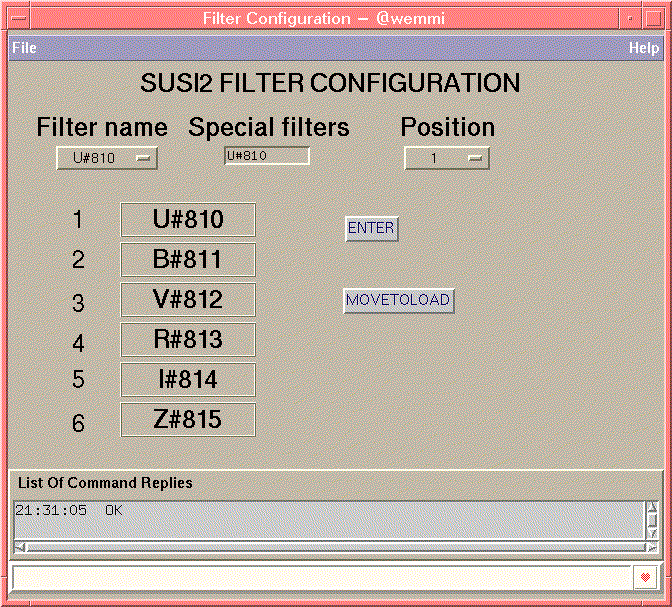Click scroll-up arrow in command replies list
This screenshot has height=607, width=672.
coord(652,508)
